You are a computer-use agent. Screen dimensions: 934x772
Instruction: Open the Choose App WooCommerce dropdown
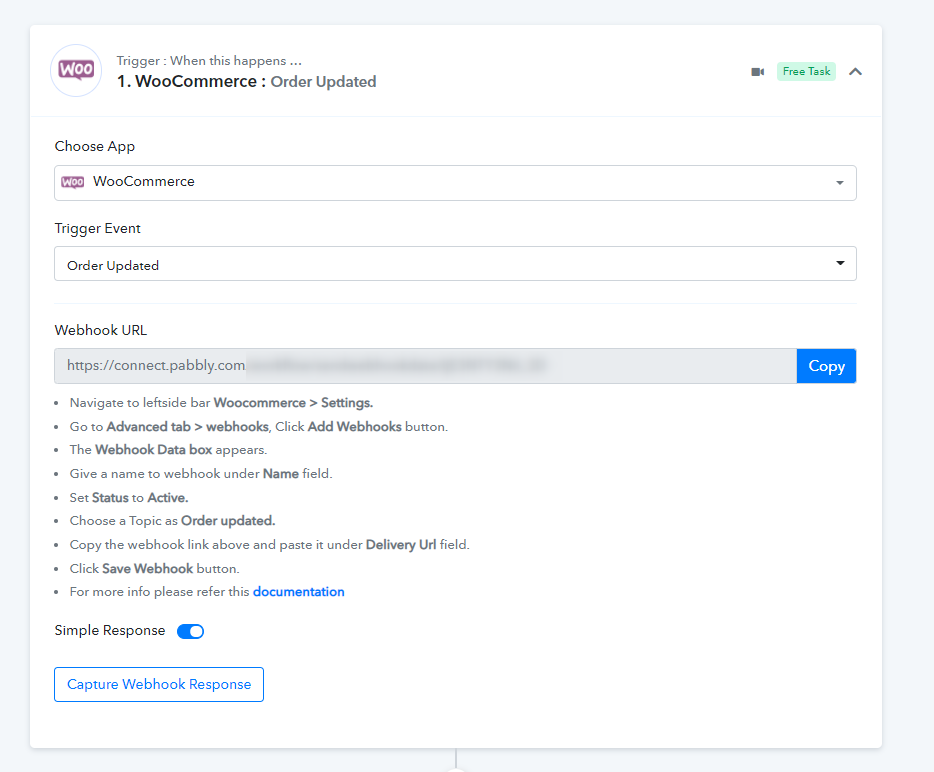[x=455, y=183]
